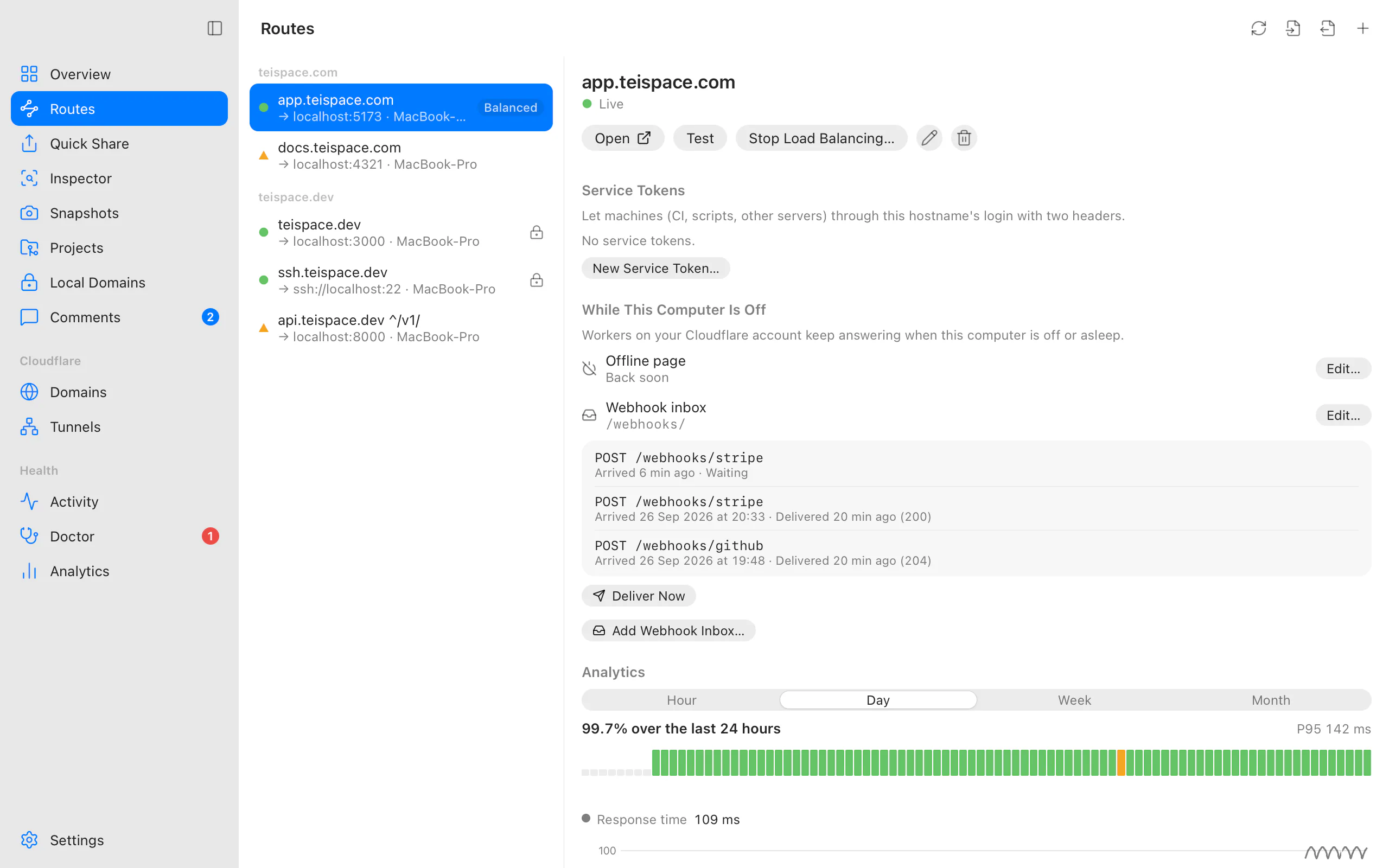1389x868 pixels.
Task: Open Inspector in sidebar
Action: point(119,178)
